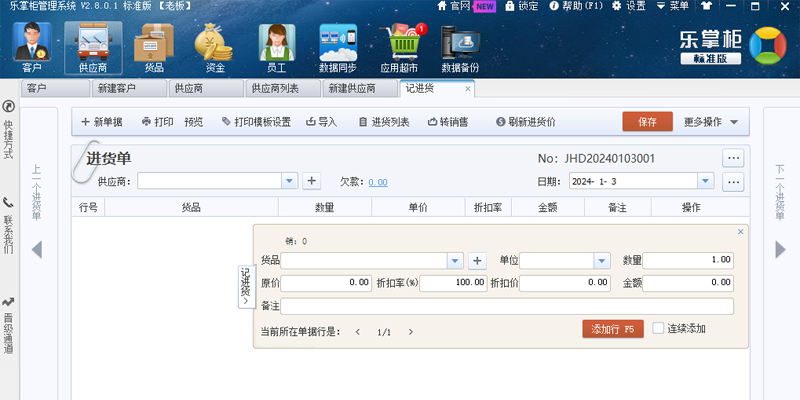Image resolution: width=800 pixels, height=400 pixels.
Task: Go to next document row arrow
Action: click(x=411, y=332)
